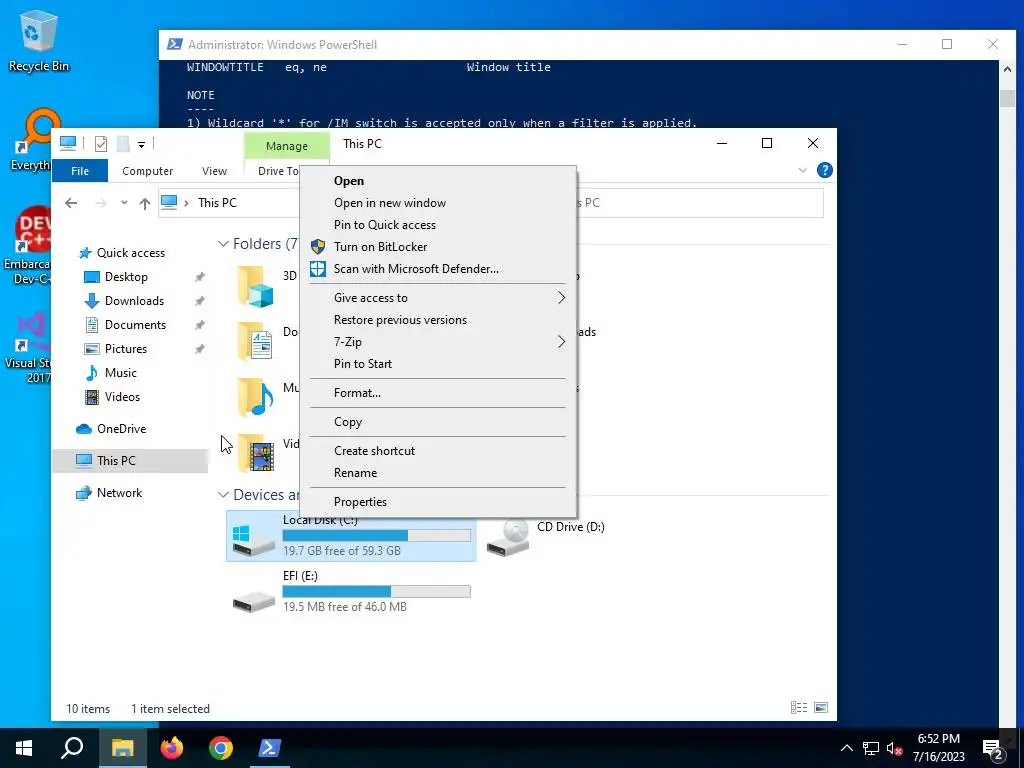The image size is (1024, 768).
Task: Choose Pin to Quick access
Action: (x=438, y=225)
